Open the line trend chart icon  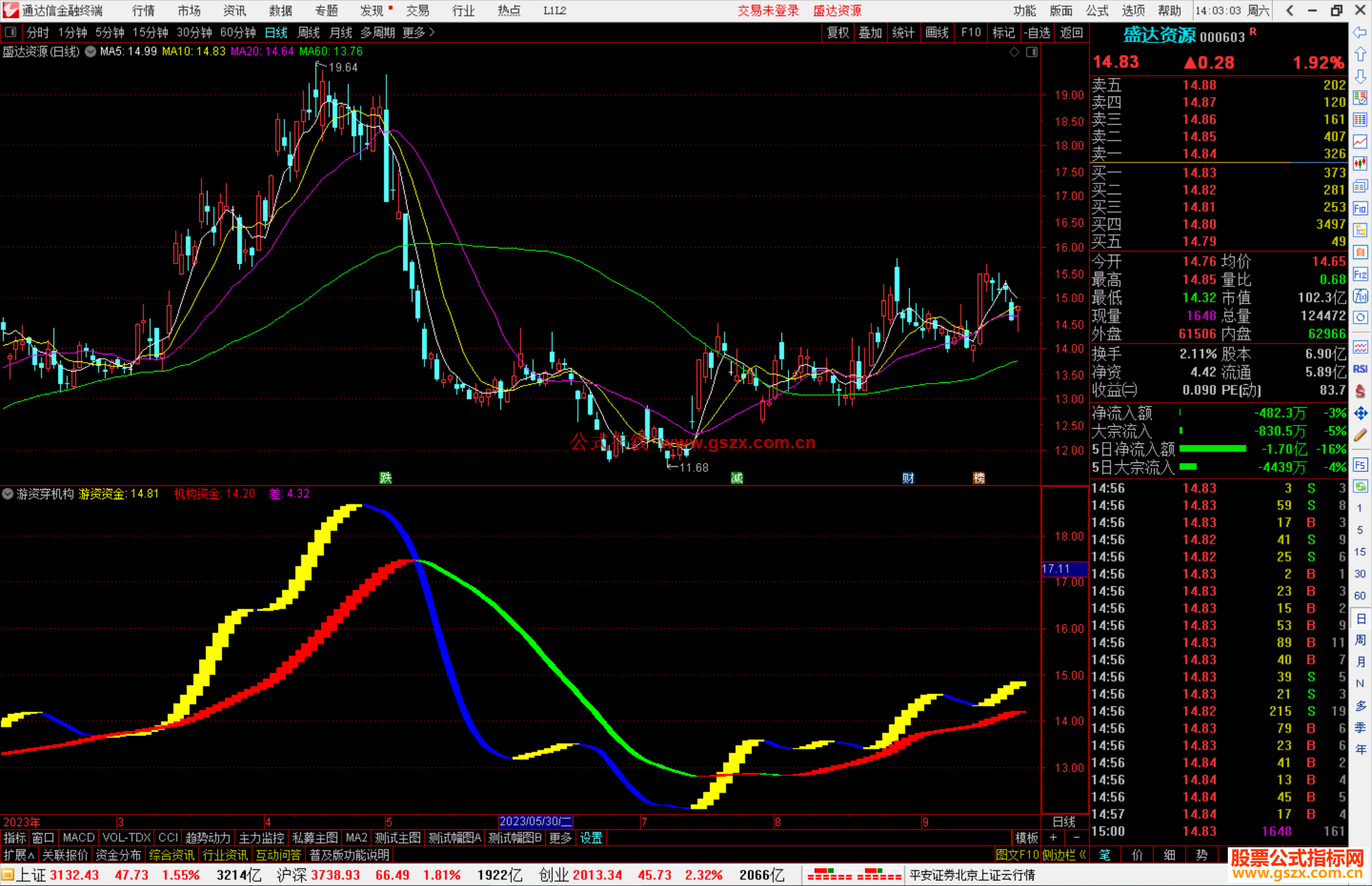coord(1360,142)
